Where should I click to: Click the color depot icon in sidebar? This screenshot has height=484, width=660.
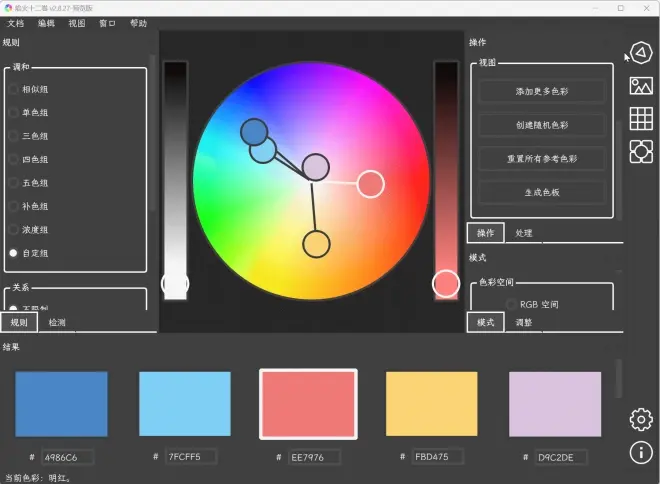(641, 151)
